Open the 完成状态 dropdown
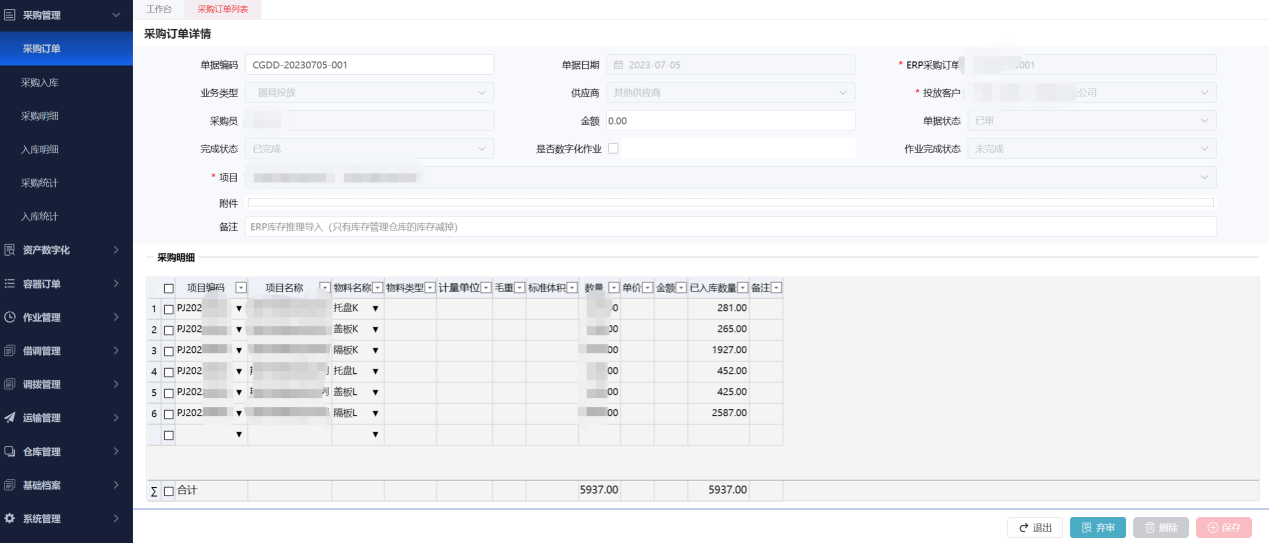The height and width of the screenshot is (543, 1269). 369,149
